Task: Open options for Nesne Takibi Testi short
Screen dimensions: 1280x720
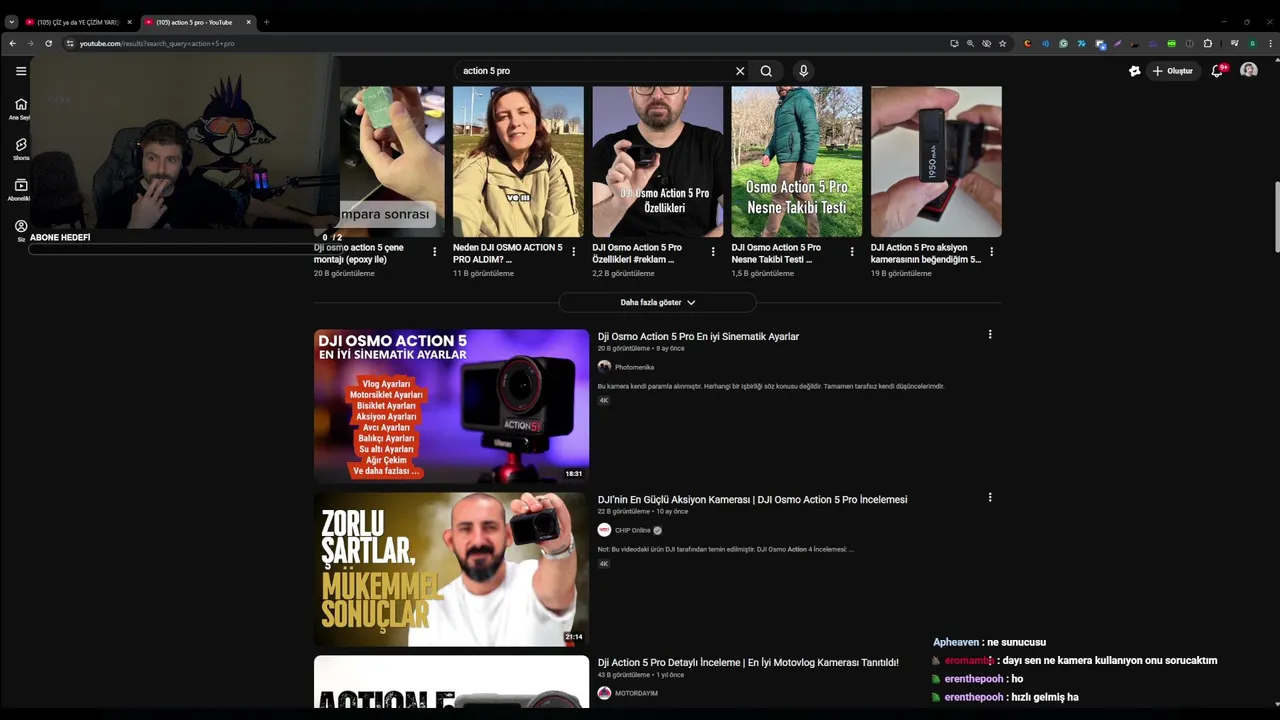Action: 852,252
